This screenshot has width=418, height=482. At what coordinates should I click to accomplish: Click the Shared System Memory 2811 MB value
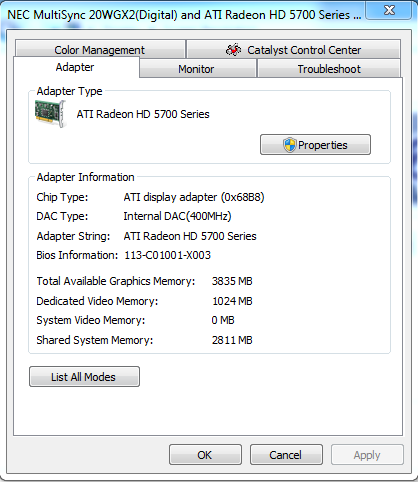coord(232,340)
